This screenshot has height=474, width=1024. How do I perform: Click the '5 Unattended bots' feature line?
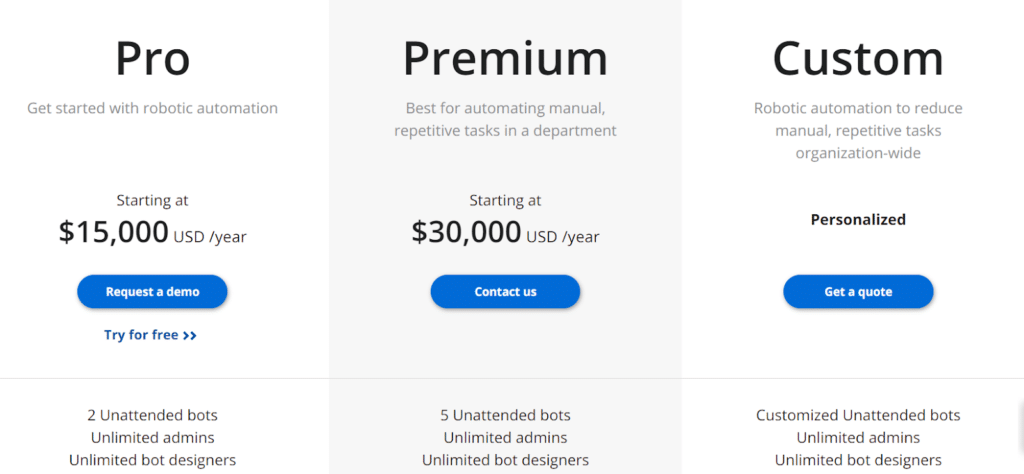(x=505, y=415)
